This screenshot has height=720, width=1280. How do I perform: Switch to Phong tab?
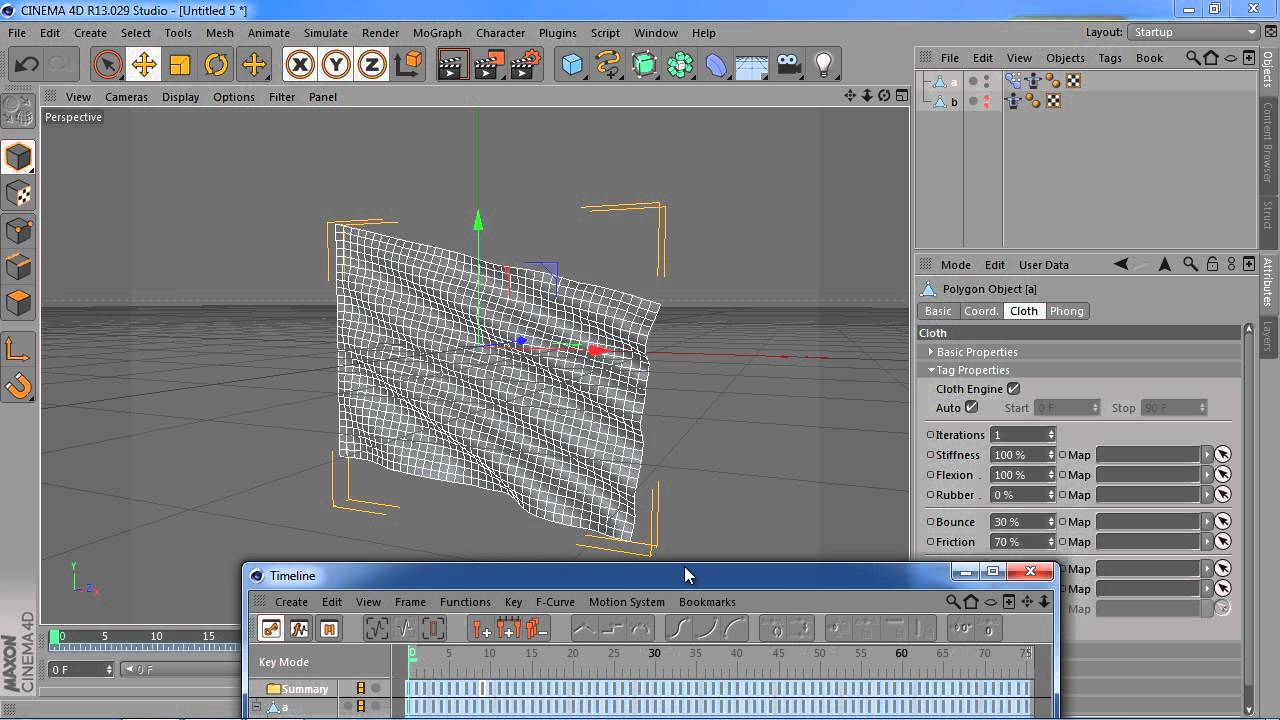click(1066, 311)
